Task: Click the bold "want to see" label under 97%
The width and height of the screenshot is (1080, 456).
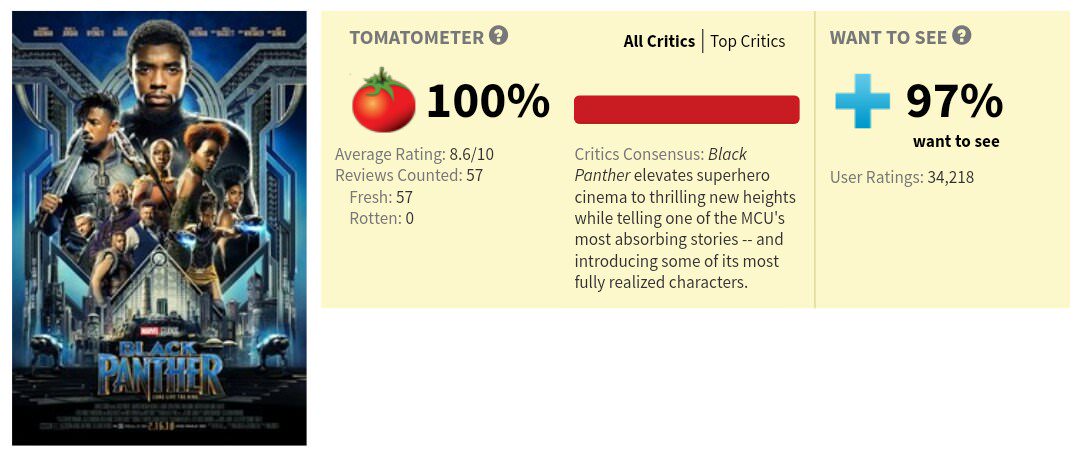Action: [956, 141]
